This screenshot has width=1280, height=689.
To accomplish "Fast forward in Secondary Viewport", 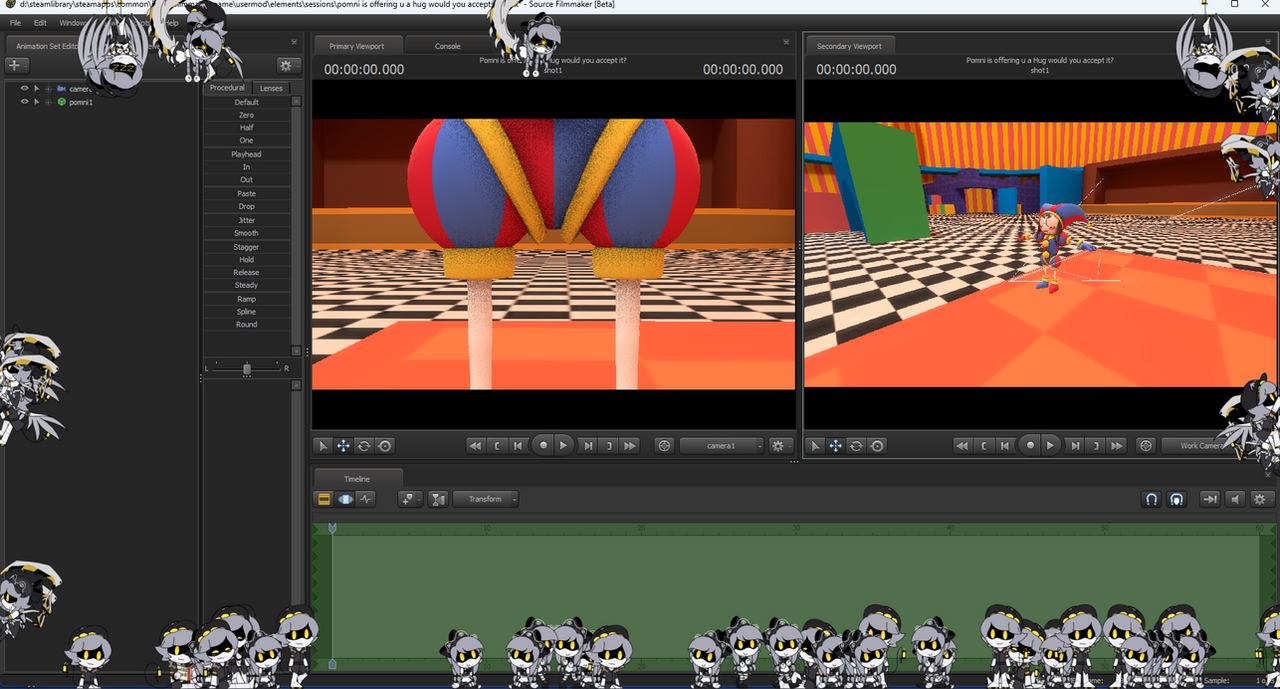I will coord(1117,446).
